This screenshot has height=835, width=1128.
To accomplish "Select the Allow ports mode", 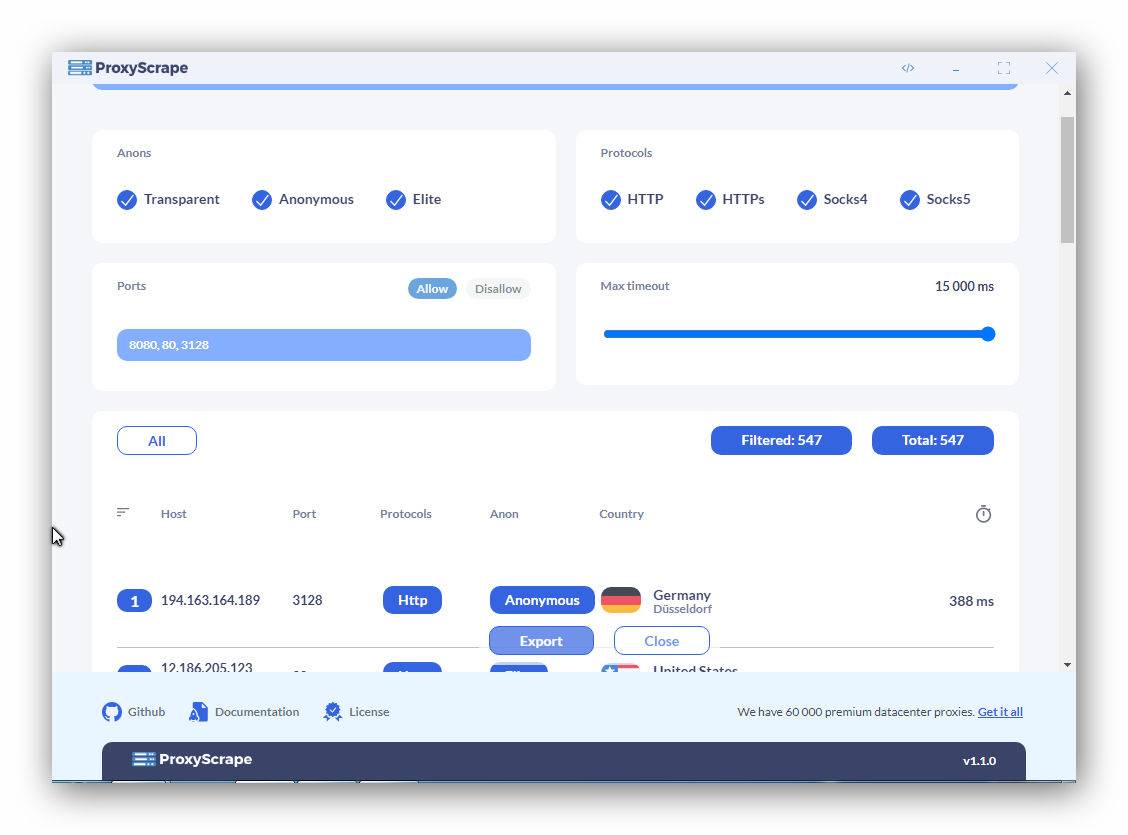I will (432, 288).
